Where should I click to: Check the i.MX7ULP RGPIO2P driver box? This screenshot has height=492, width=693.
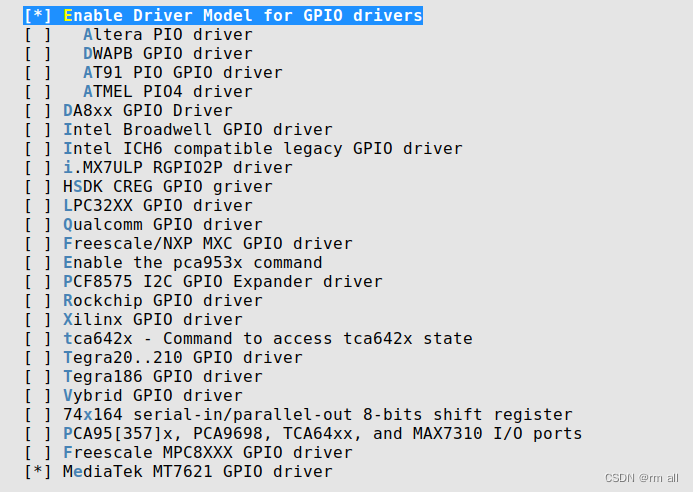38,168
